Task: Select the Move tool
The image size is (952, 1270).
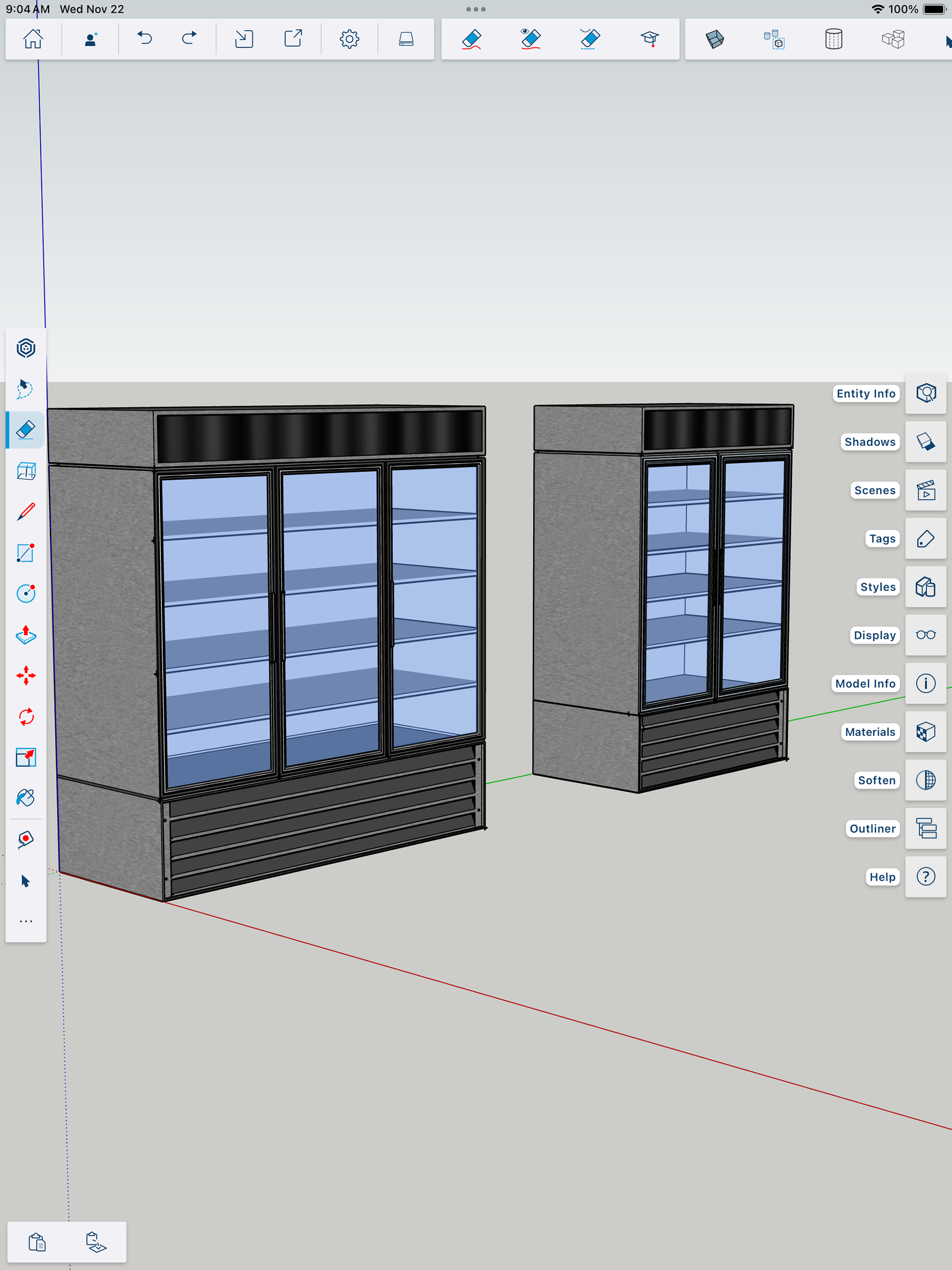Action: [26, 676]
